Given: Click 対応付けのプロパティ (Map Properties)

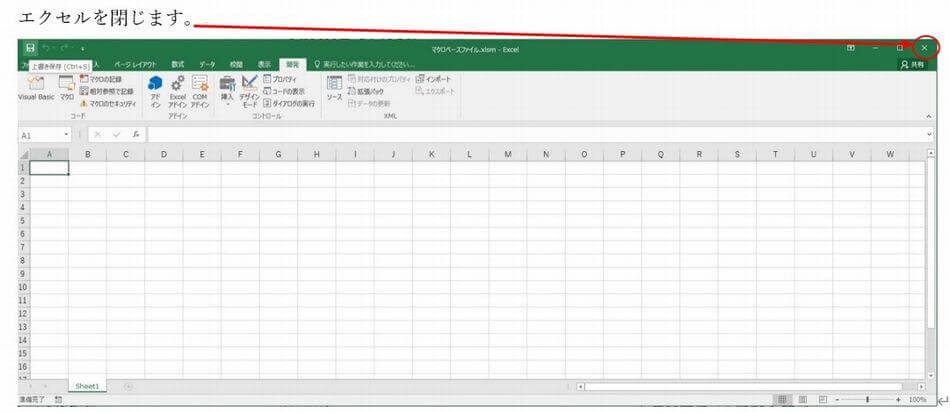Looking at the screenshot, I should point(379,79).
